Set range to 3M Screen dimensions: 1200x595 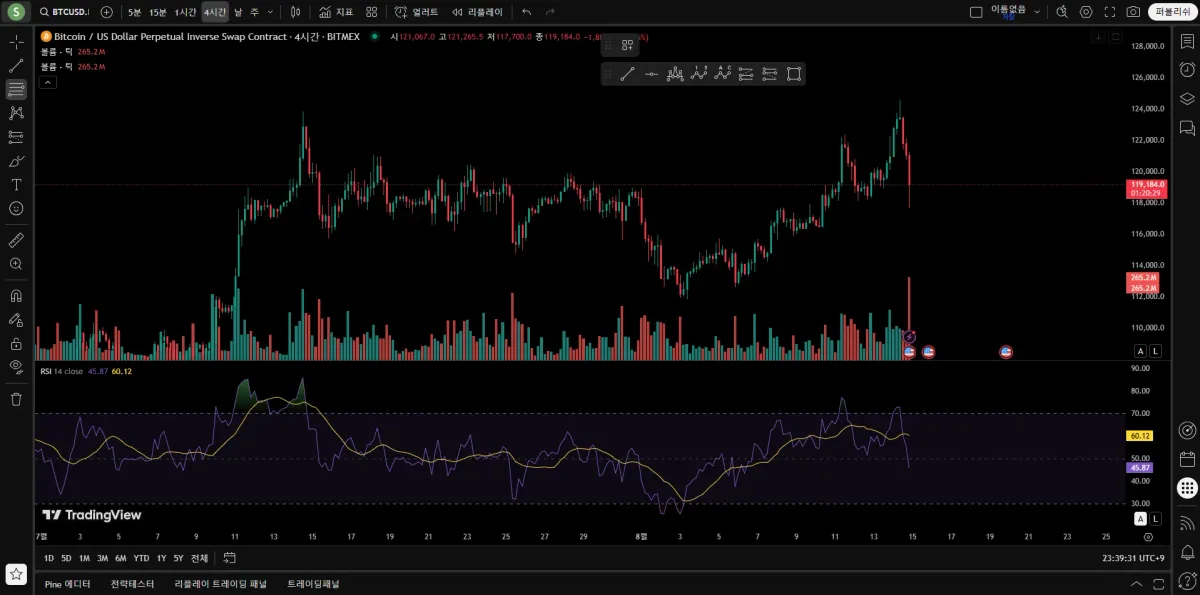click(102, 558)
